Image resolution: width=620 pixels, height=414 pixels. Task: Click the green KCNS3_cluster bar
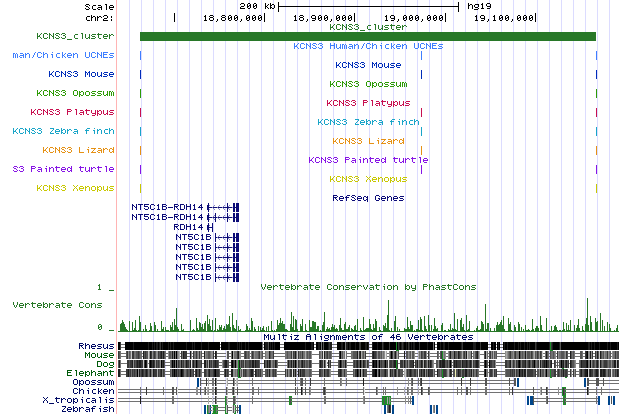(368, 37)
